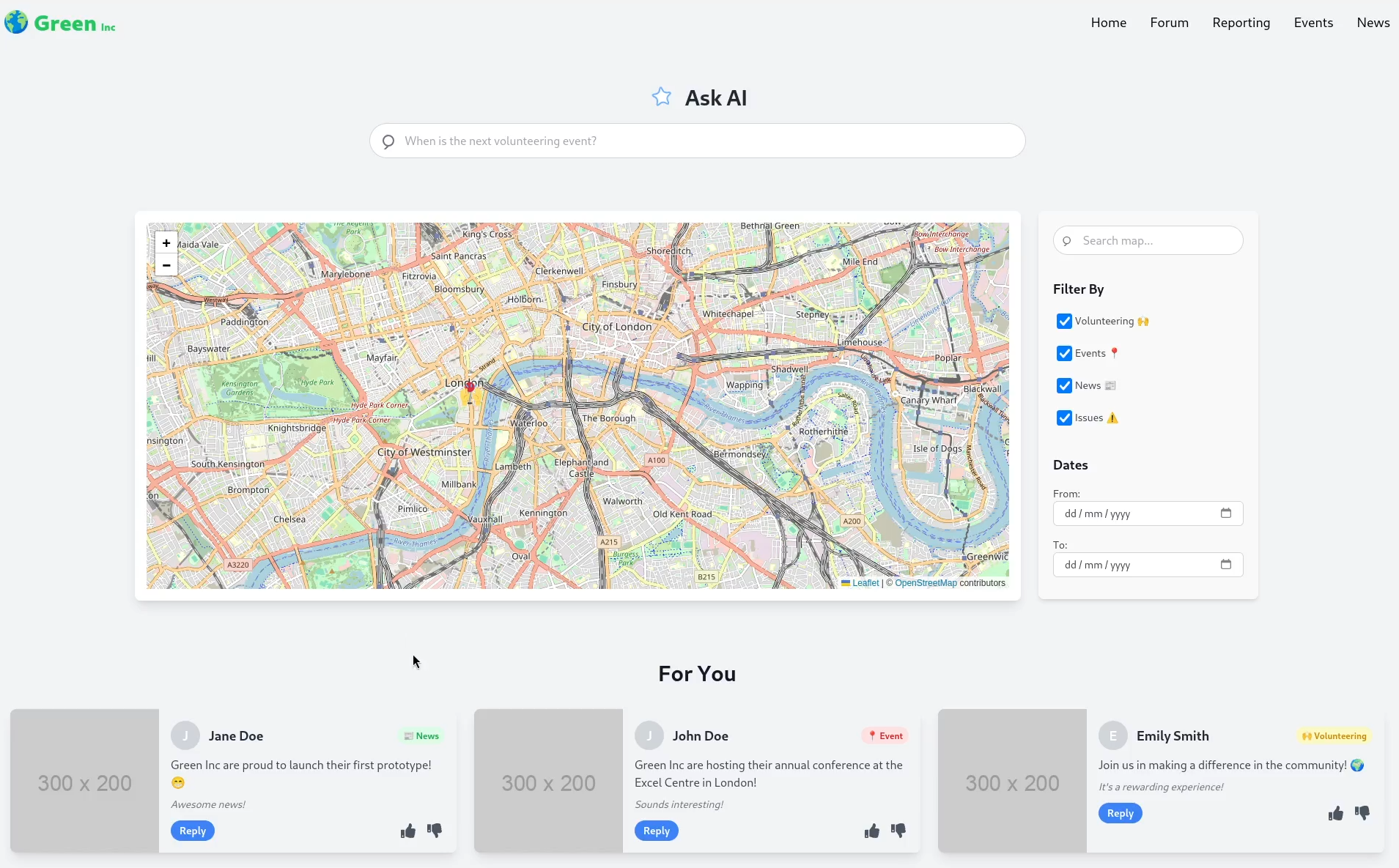The image size is (1399, 868).
Task: Open the To date calendar picker
Action: pos(1226,565)
